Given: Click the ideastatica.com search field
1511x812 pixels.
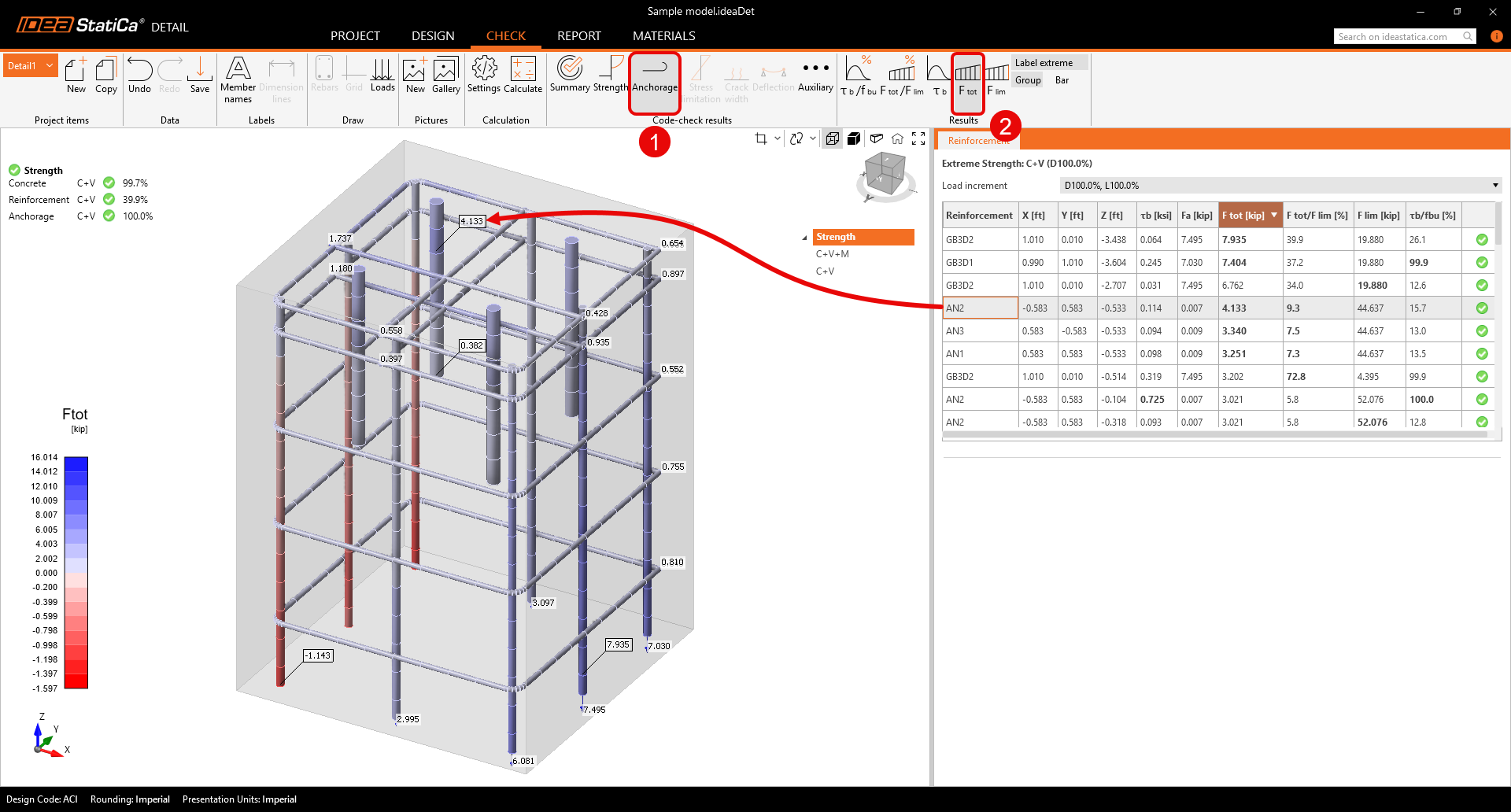Looking at the screenshot, I should pos(1397,37).
